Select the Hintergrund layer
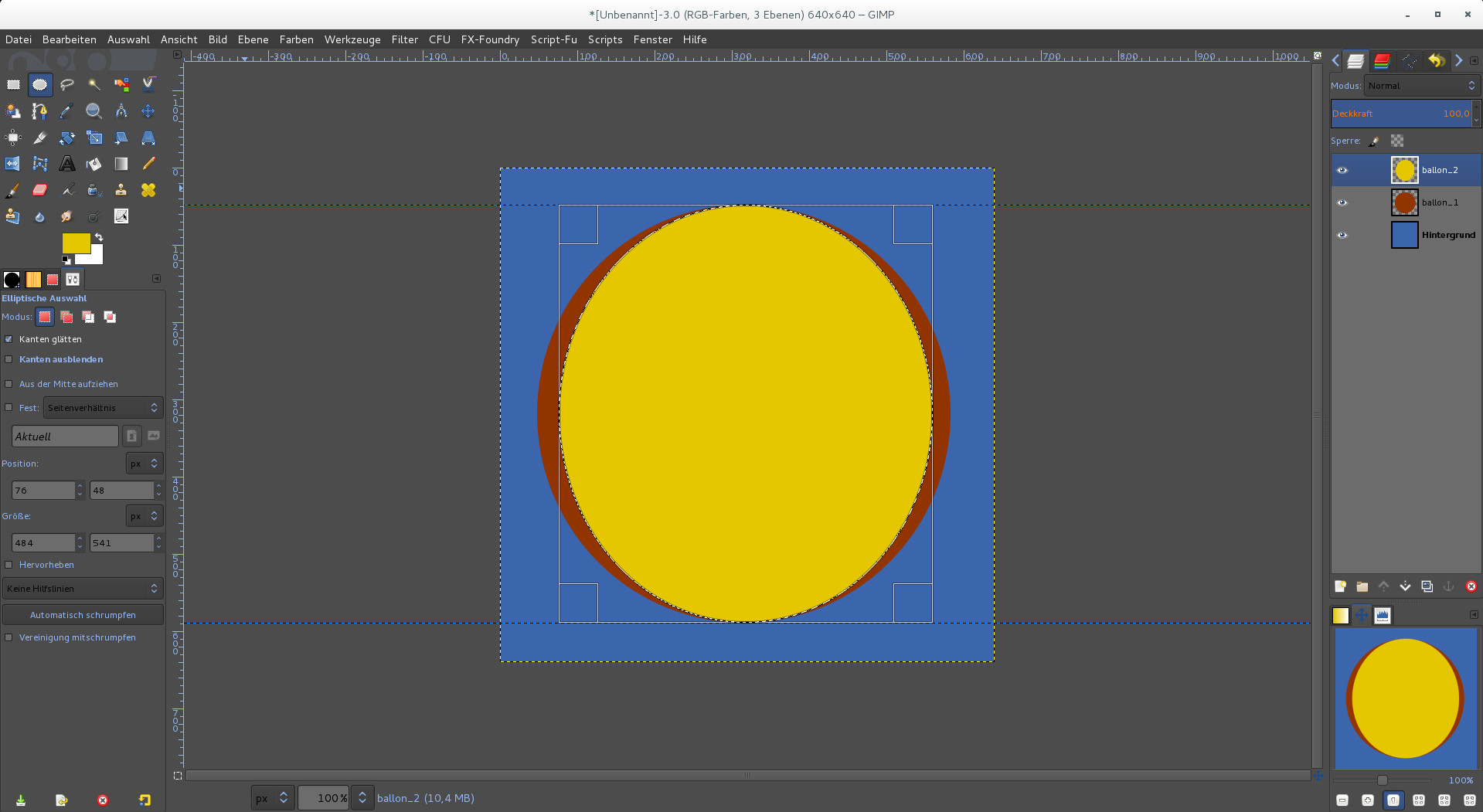1483x812 pixels. tap(1447, 235)
